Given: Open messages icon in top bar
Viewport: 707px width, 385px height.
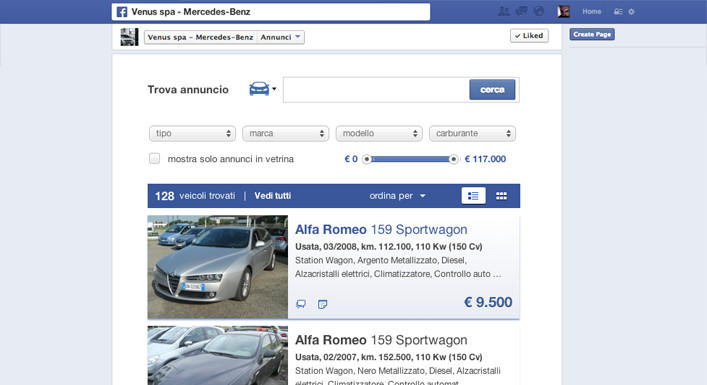Looking at the screenshot, I should [x=522, y=12].
